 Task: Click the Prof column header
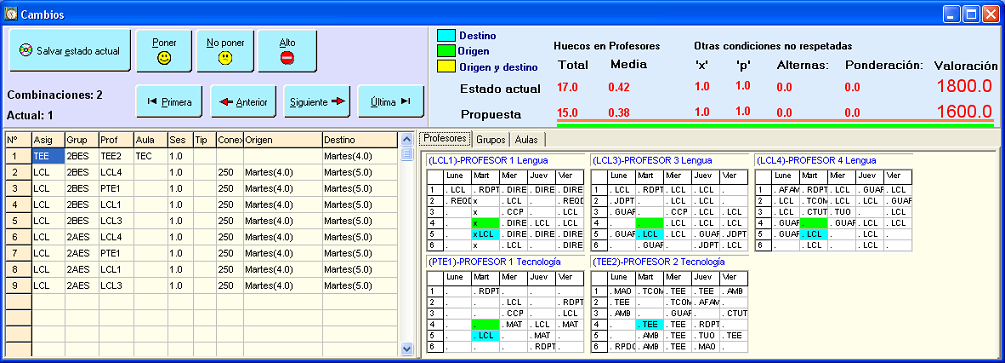pyautogui.click(x=116, y=140)
